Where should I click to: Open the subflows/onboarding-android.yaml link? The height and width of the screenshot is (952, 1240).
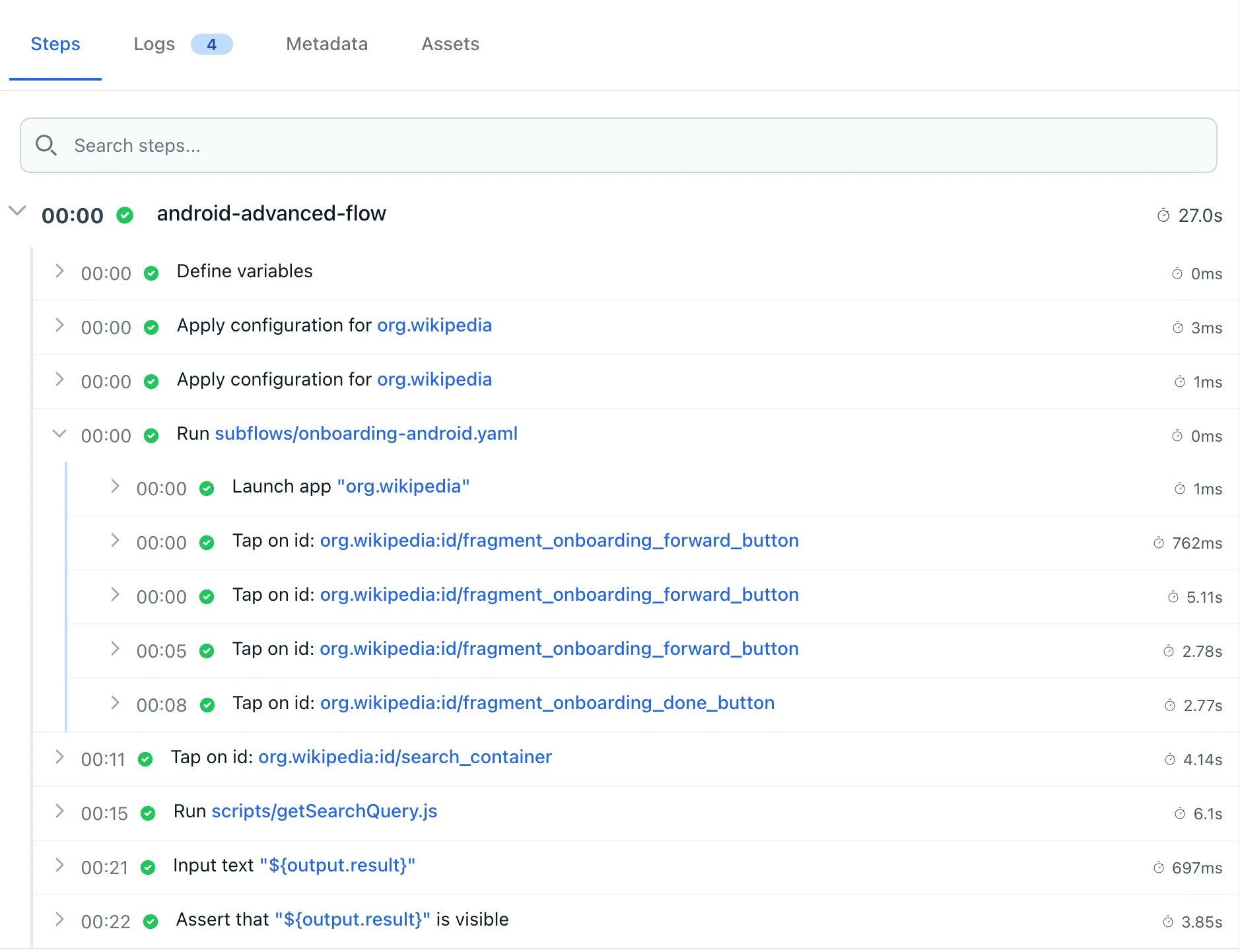pos(366,434)
